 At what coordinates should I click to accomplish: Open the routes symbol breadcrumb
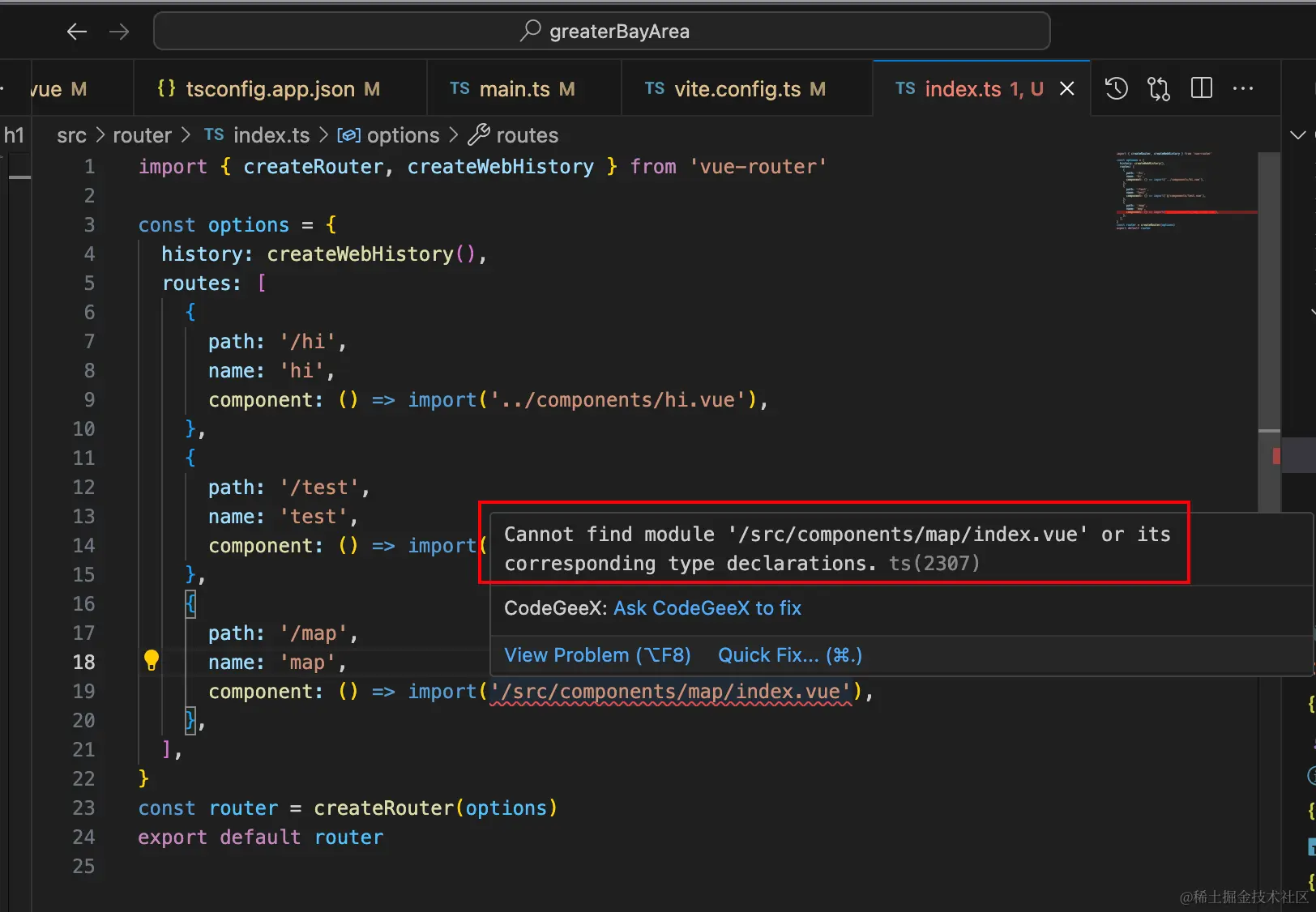[x=515, y=135]
